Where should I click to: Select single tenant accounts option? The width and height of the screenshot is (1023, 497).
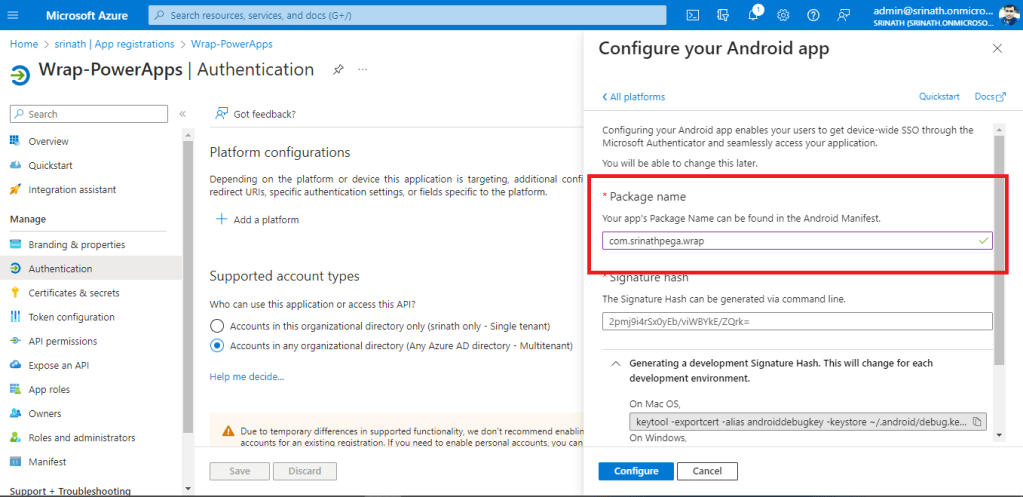(217, 326)
